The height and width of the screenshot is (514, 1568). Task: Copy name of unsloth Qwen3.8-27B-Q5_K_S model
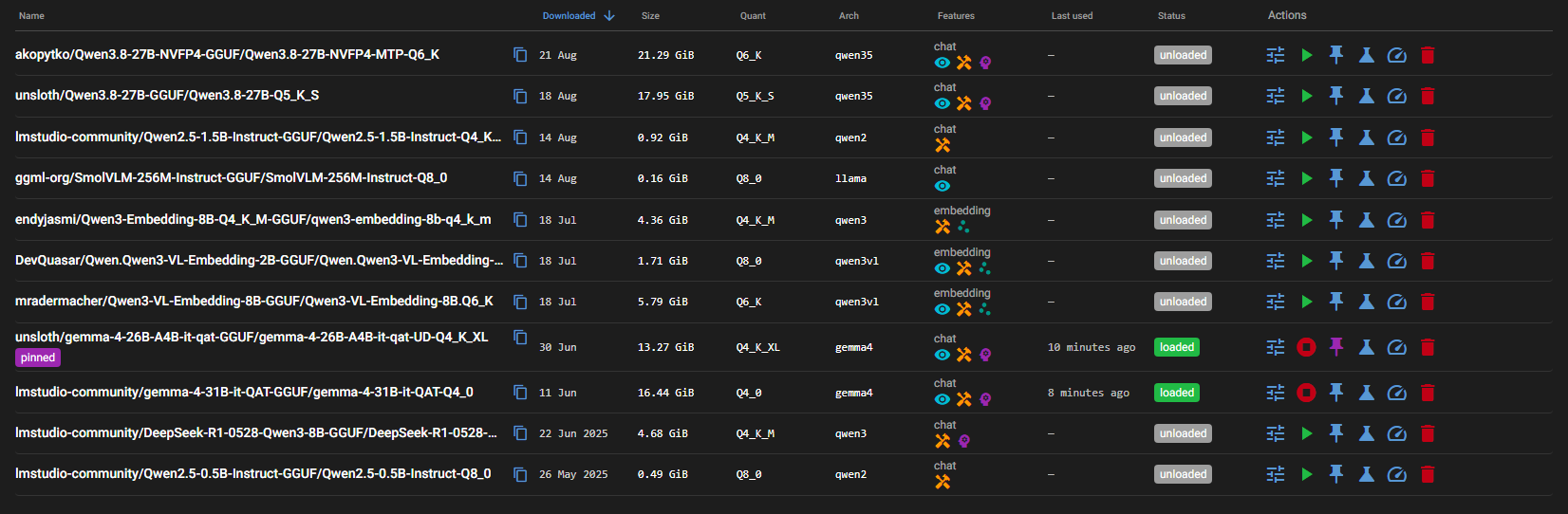pyautogui.click(x=520, y=96)
